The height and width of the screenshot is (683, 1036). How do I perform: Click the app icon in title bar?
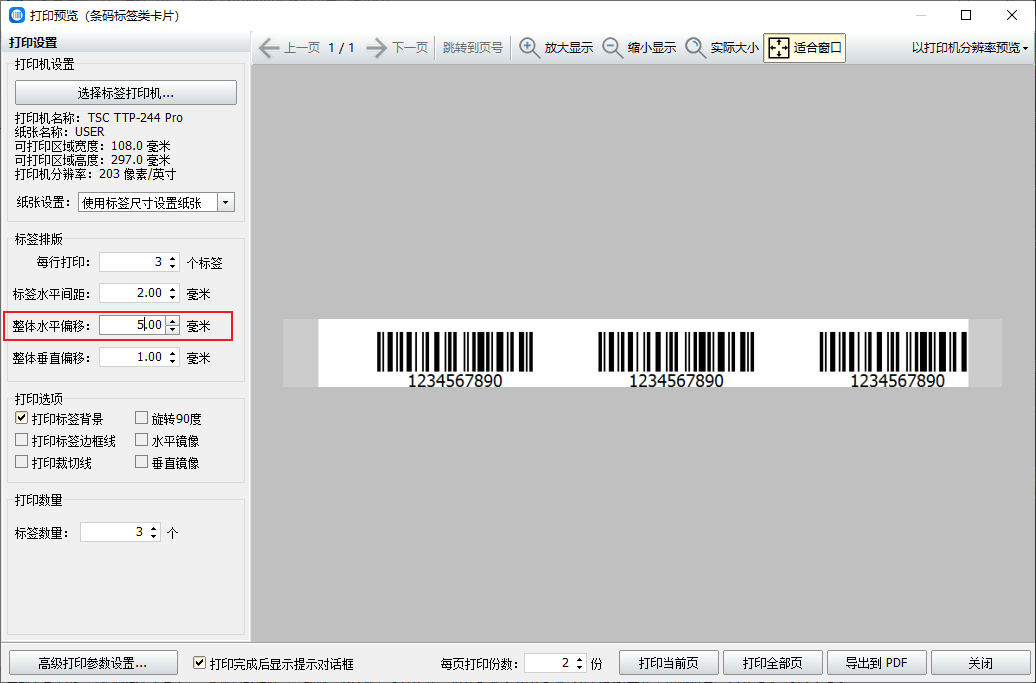(x=17, y=15)
